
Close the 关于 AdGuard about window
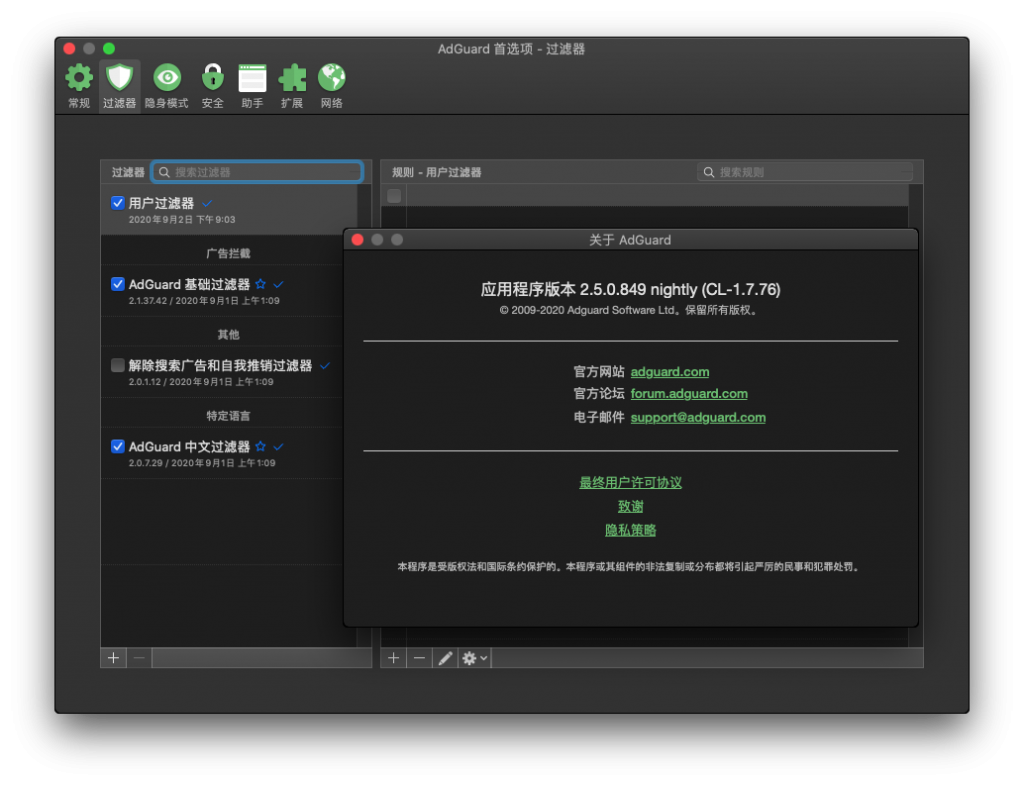[x=358, y=240]
